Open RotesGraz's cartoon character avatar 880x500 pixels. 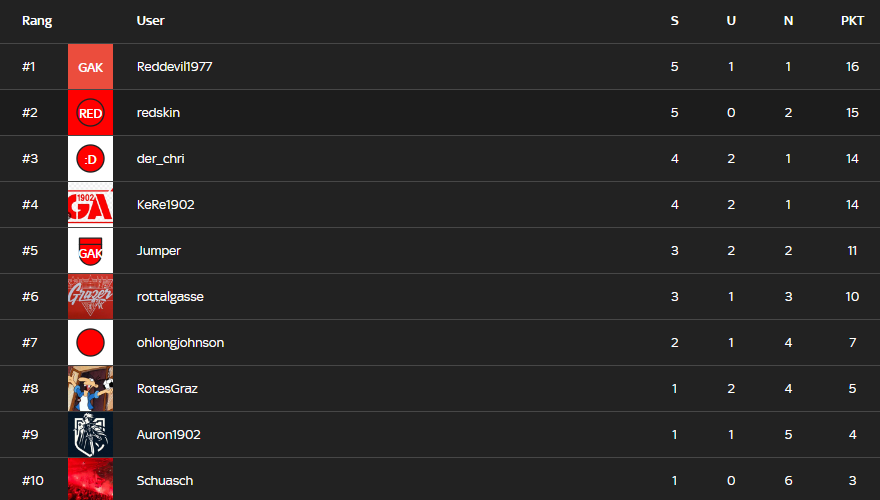coord(90,389)
